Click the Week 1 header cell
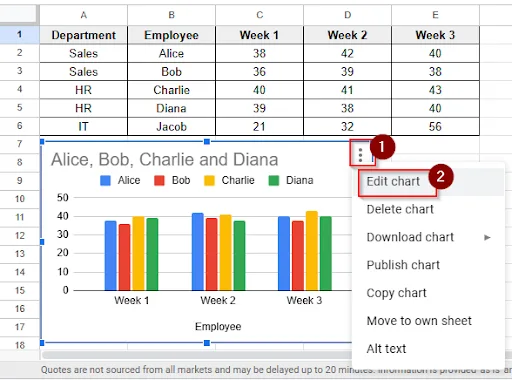 259,35
